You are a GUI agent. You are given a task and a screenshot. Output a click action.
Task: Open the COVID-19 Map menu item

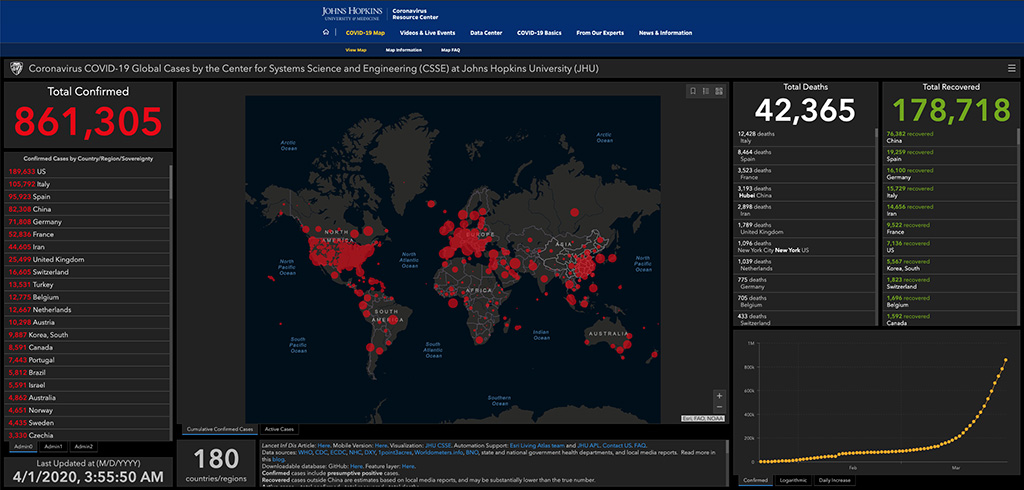coord(365,33)
